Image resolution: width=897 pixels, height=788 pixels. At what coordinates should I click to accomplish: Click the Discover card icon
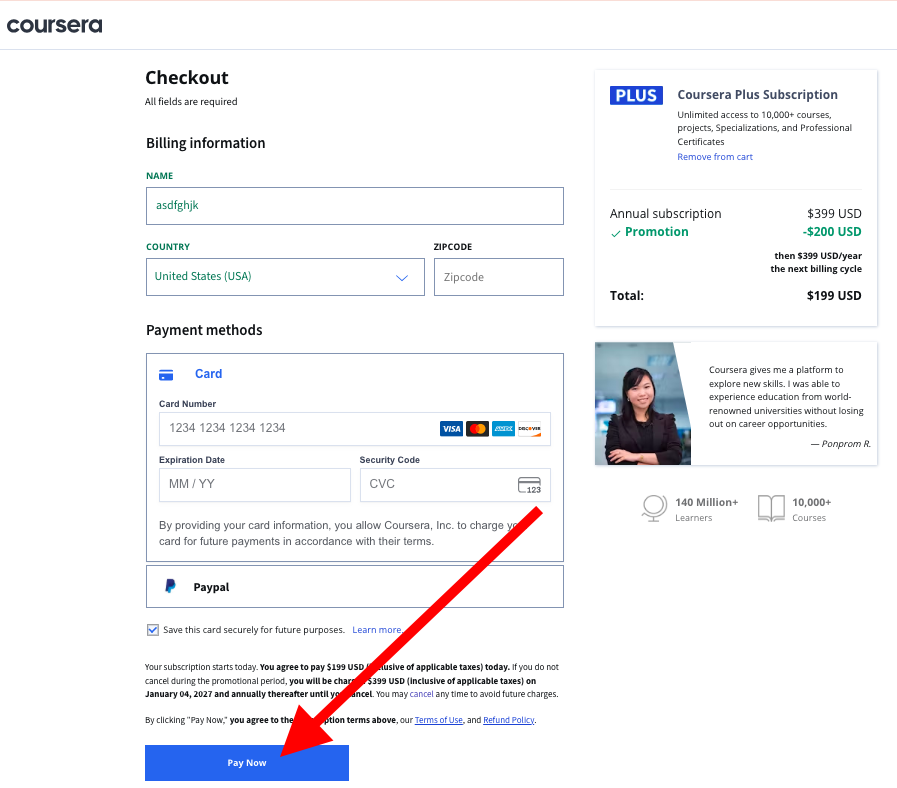(529, 429)
